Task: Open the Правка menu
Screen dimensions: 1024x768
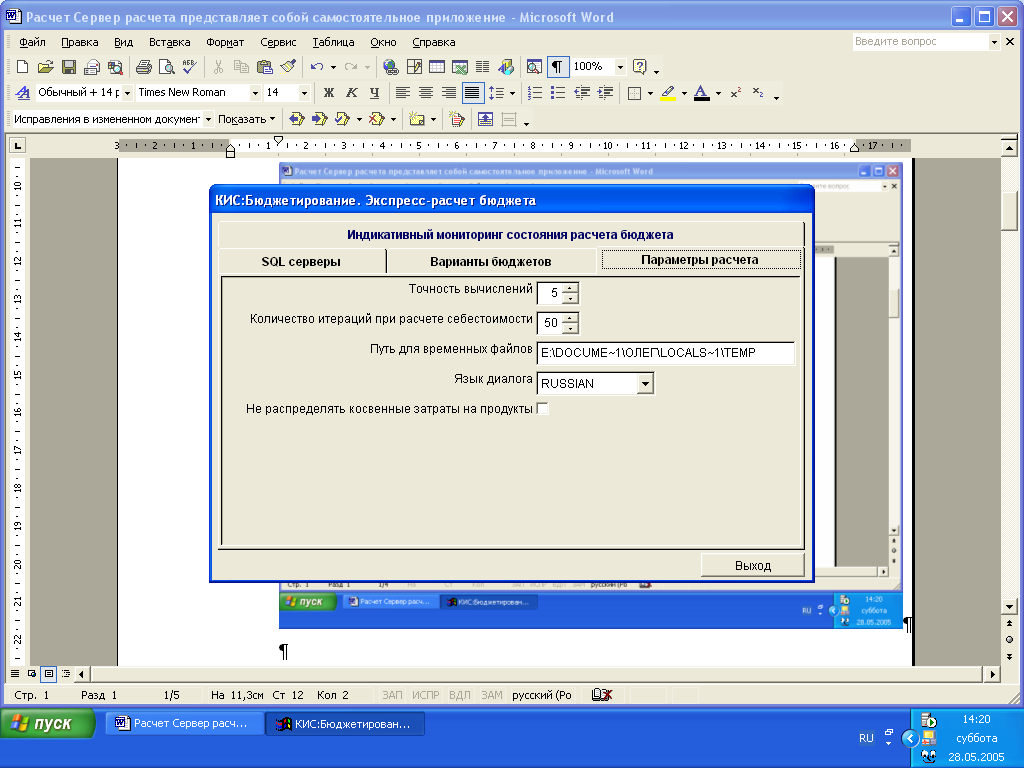Action: pos(80,42)
